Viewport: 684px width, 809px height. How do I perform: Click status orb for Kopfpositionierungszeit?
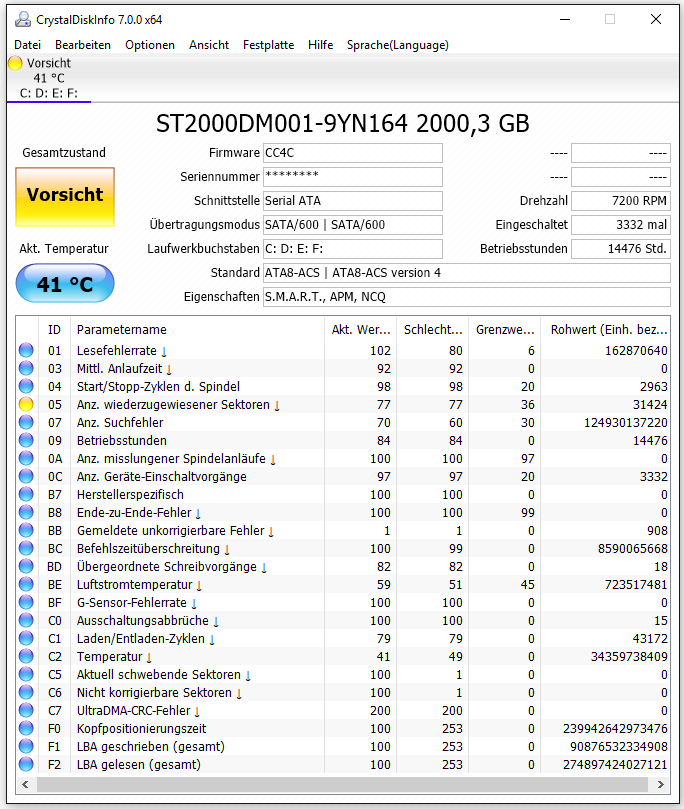click(x=26, y=729)
